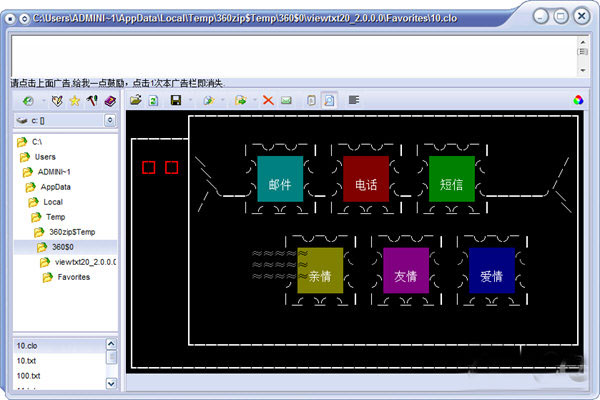Image resolution: width=600 pixels, height=400 pixels.
Task: Select the 10.txt file in the list
Action: click(x=27, y=360)
